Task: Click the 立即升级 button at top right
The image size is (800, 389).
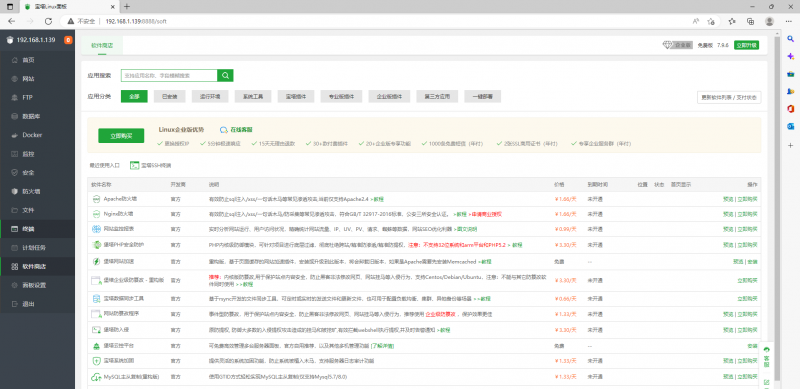Action: pyautogui.click(x=746, y=45)
